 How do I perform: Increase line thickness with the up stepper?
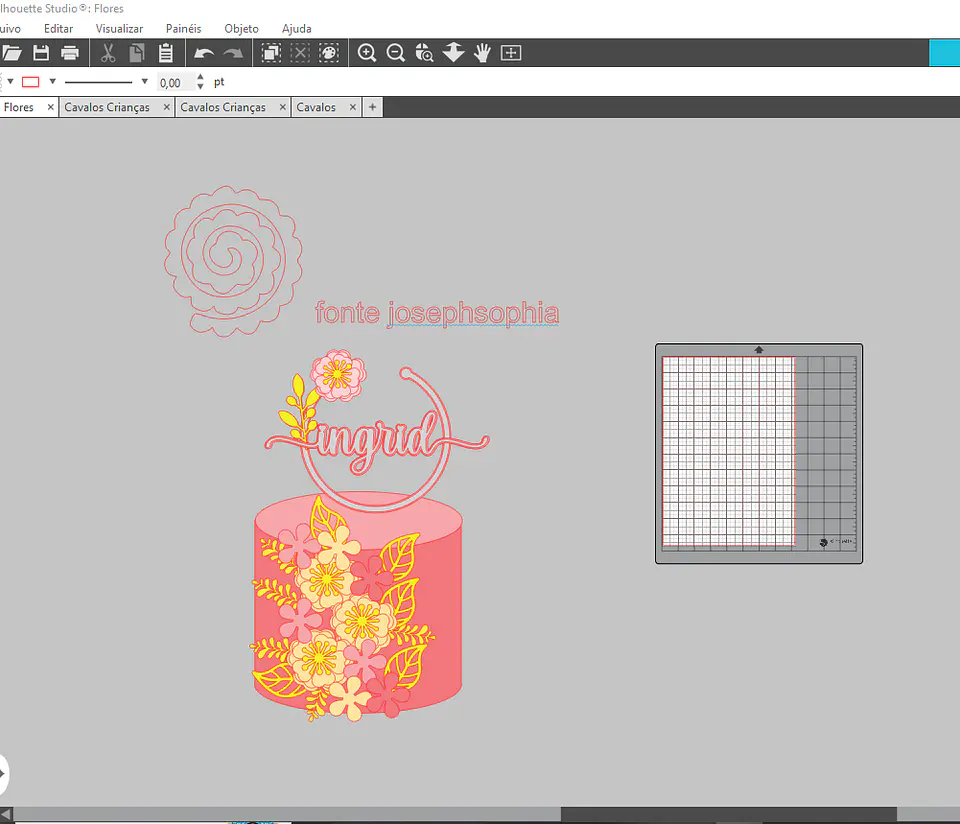(200, 77)
